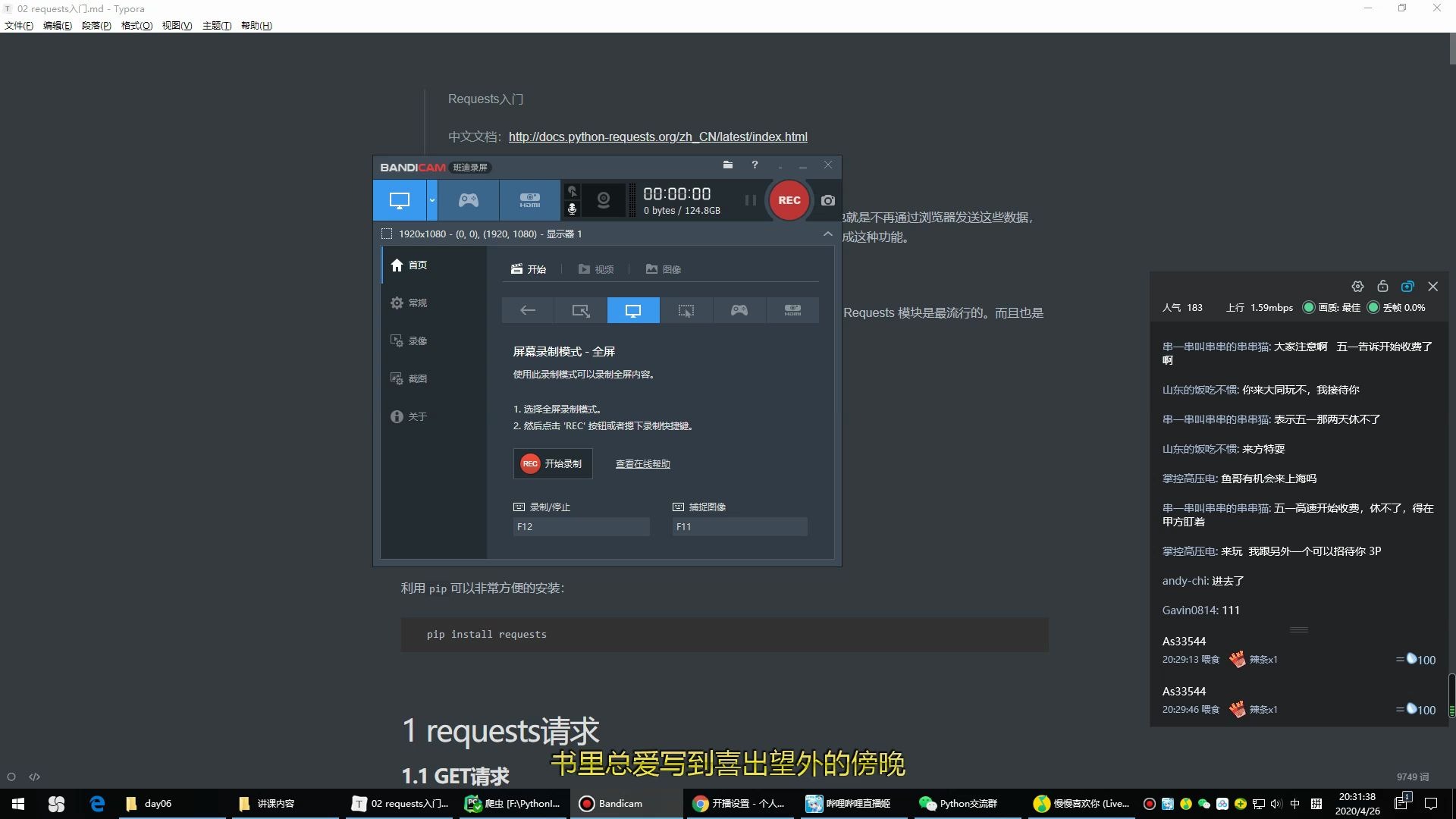Click the F12 record hotkey input field

point(581,526)
